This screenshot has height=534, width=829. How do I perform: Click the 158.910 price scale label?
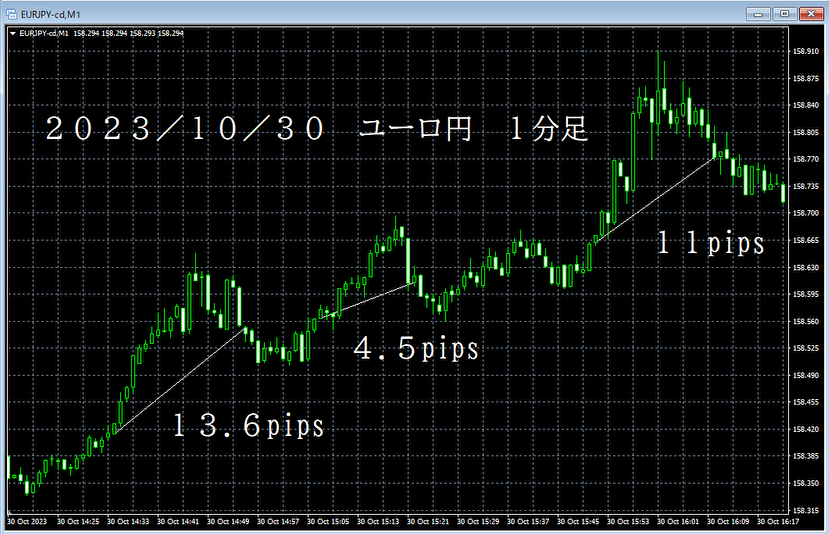(x=806, y=51)
